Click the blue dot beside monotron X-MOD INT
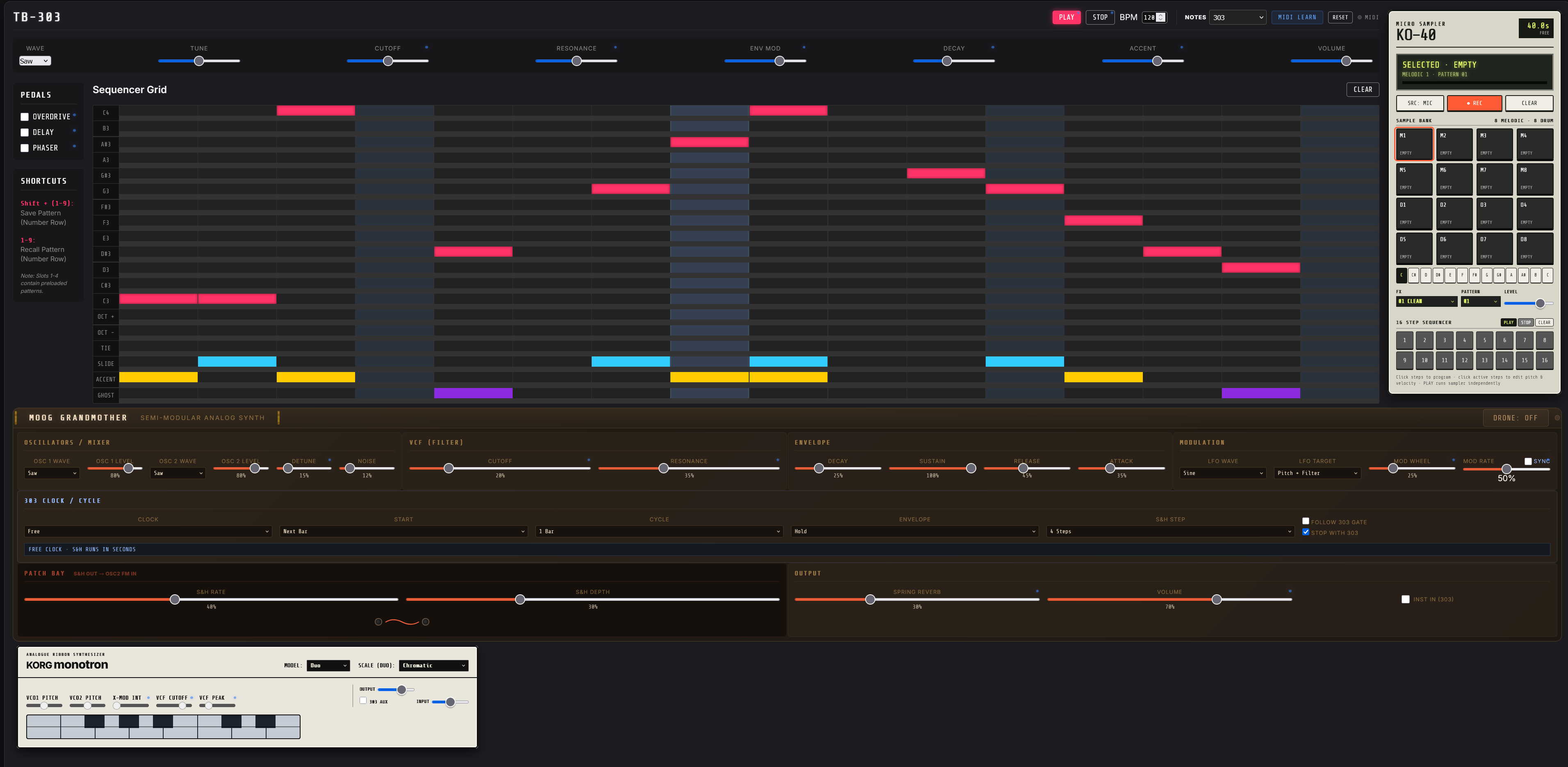 coord(148,698)
